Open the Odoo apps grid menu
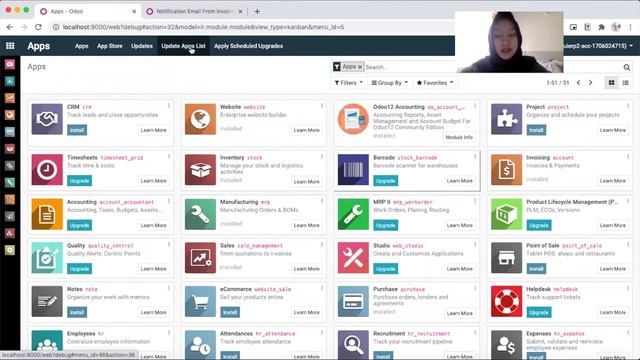The height and width of the screenshot is (360, 640). click(10, 46)
